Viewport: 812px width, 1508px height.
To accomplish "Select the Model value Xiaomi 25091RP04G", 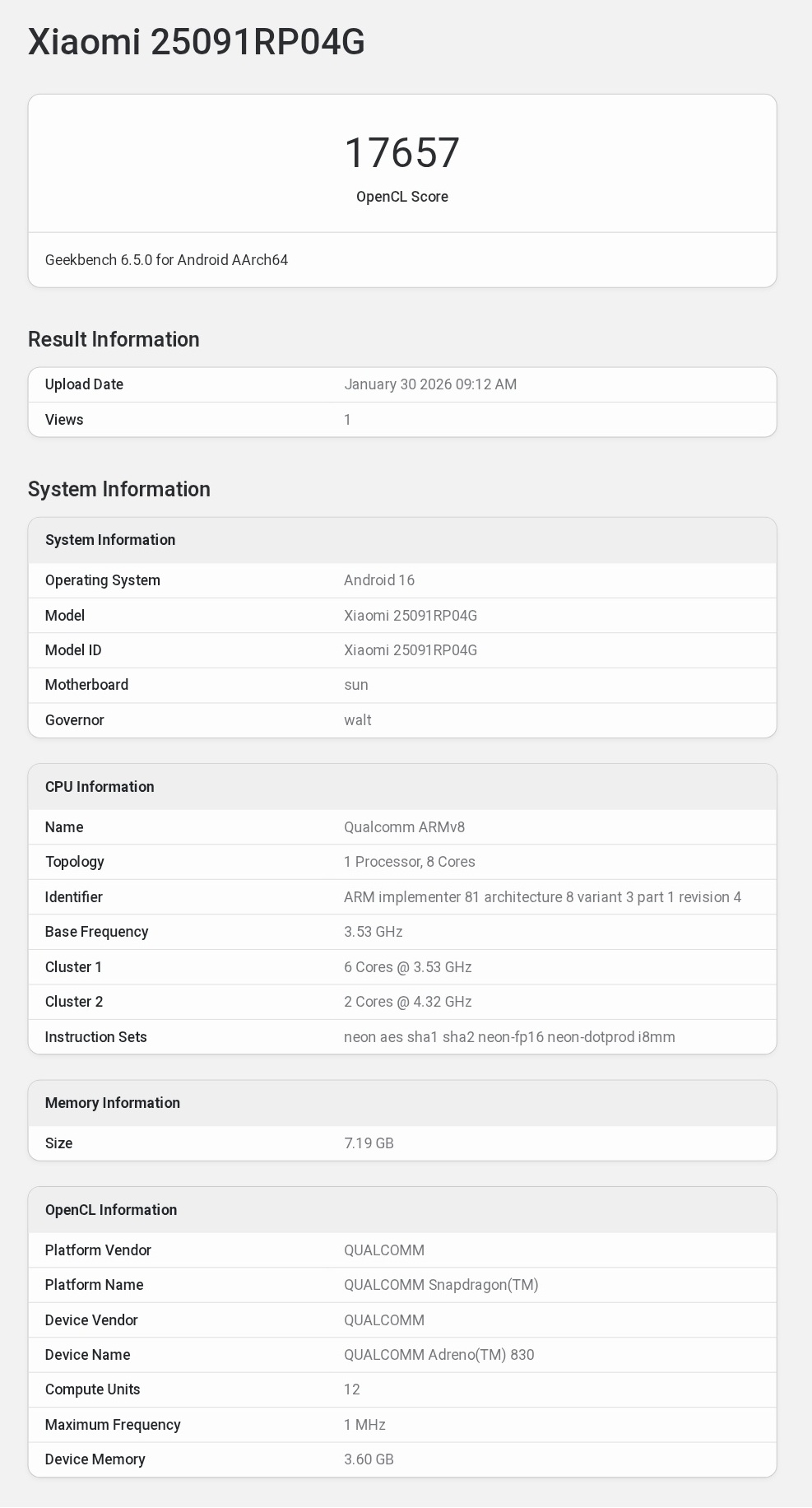I will tap(411, 616).
